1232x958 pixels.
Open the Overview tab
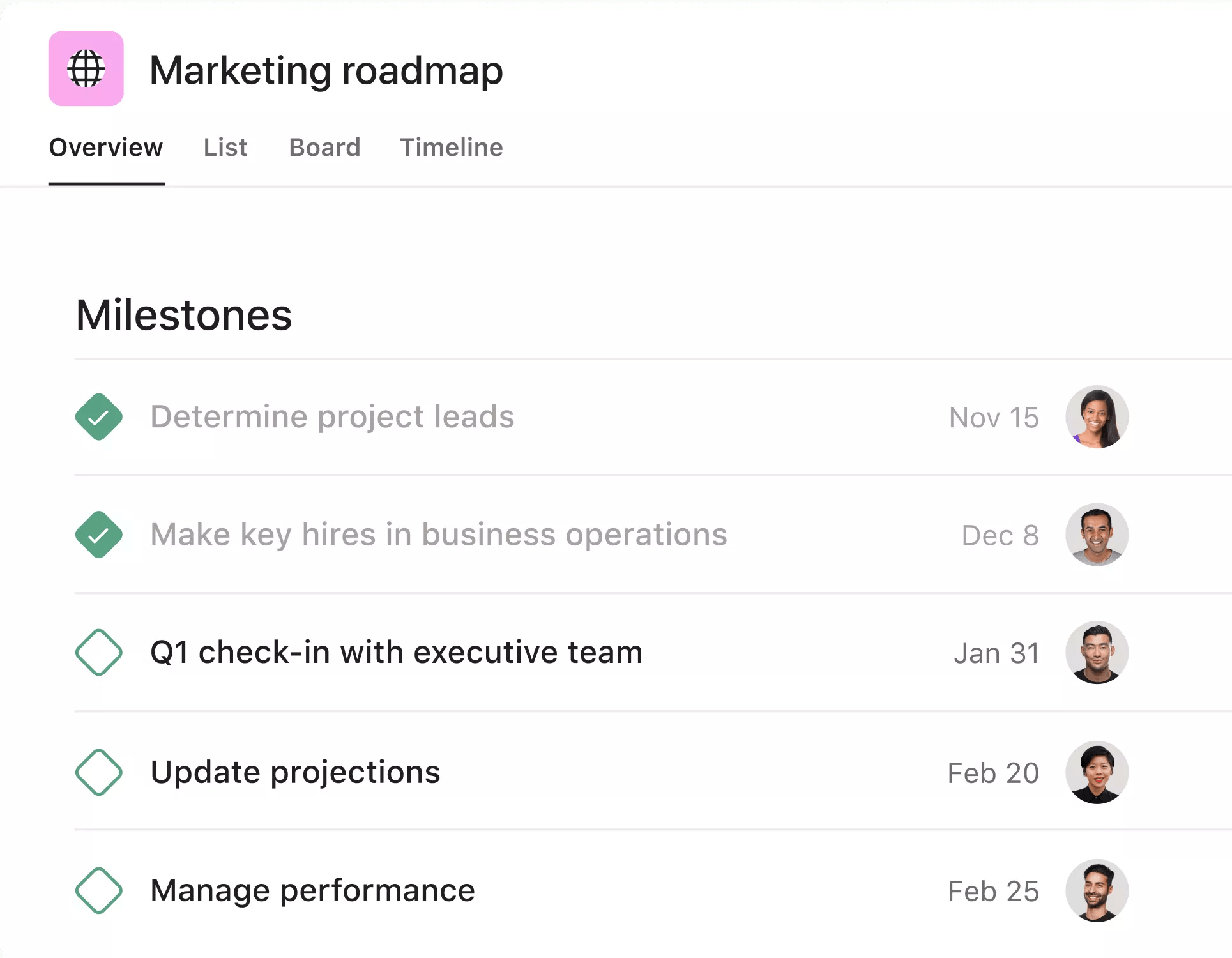point(106,148)
